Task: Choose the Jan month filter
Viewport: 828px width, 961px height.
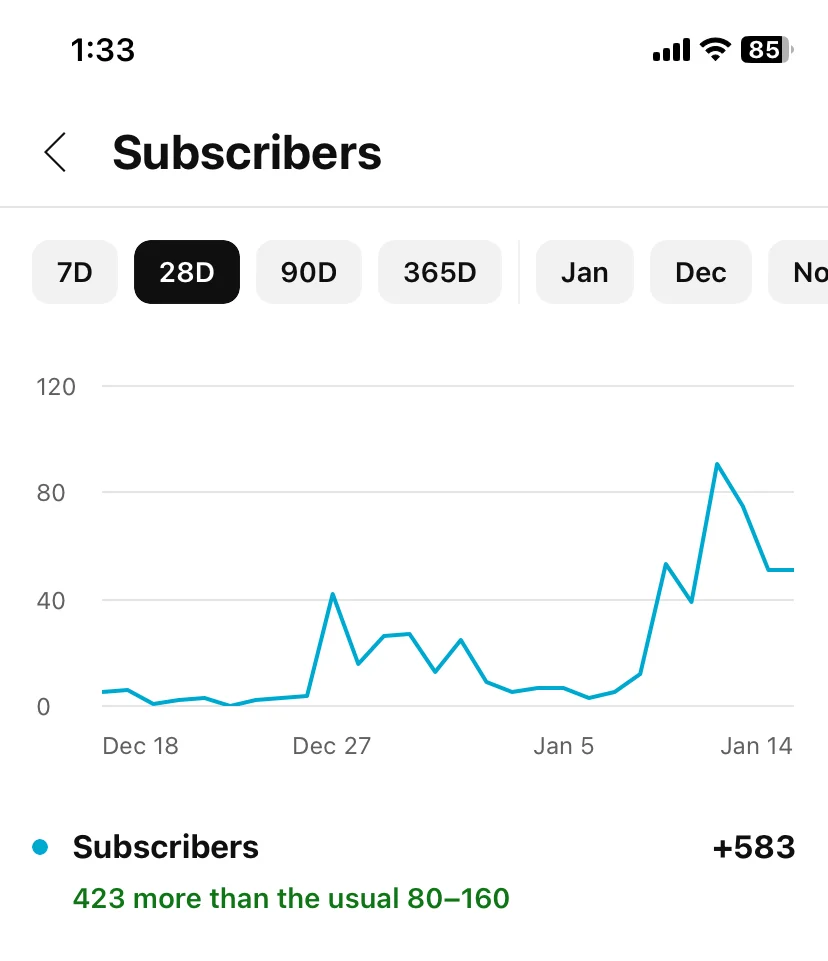Action: tap(585, 272)
